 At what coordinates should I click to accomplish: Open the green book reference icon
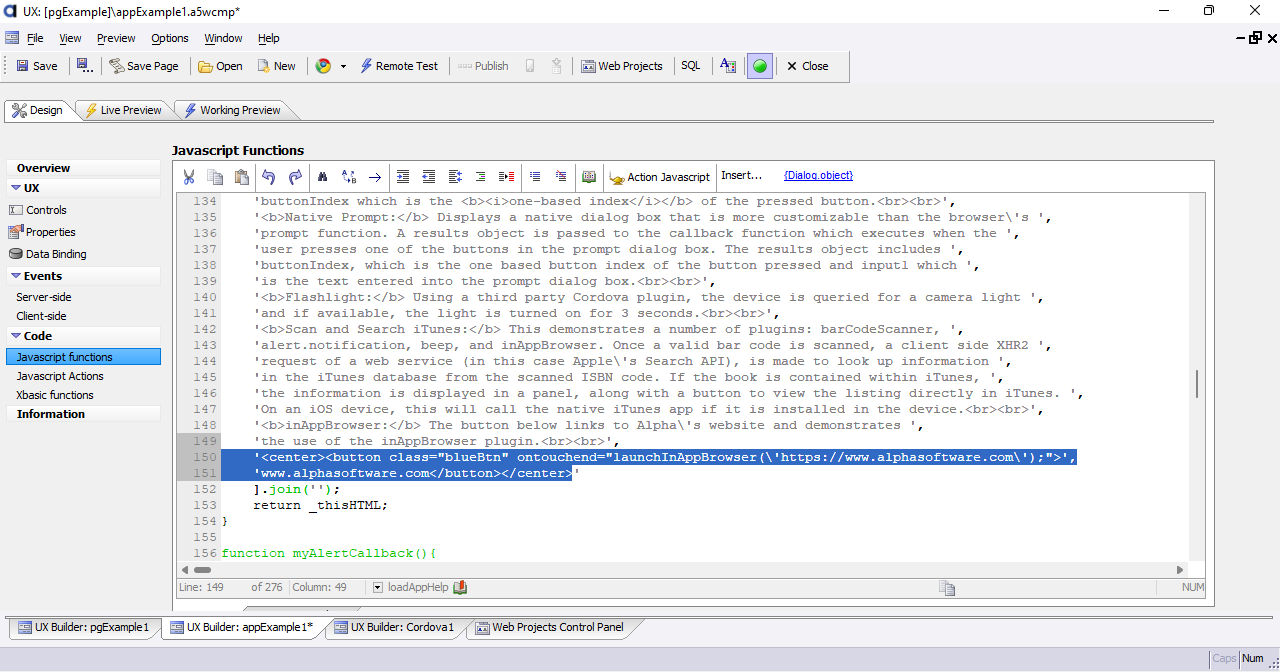[589, 176]
